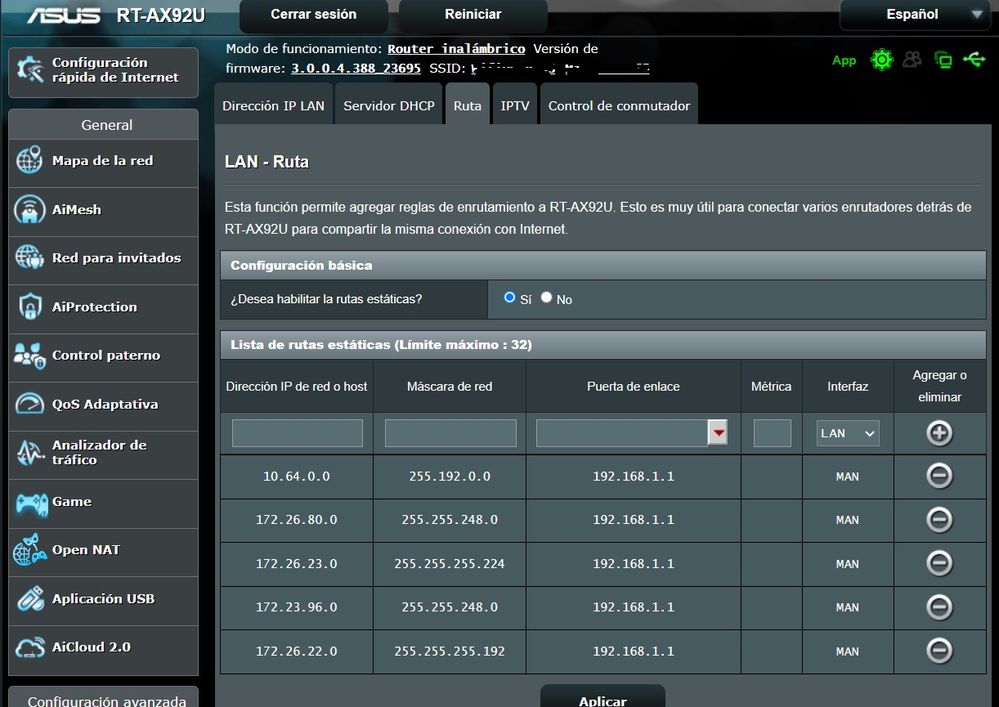Delete the 172.26.22.0 route entry
The image size is (999, 707).
pyautogui.click(x=939, y=651)
